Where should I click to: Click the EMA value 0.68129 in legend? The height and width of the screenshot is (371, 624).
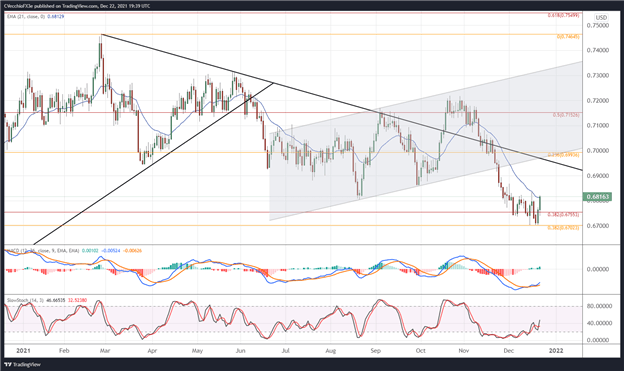pyautogui.click(x=56, y=17)
